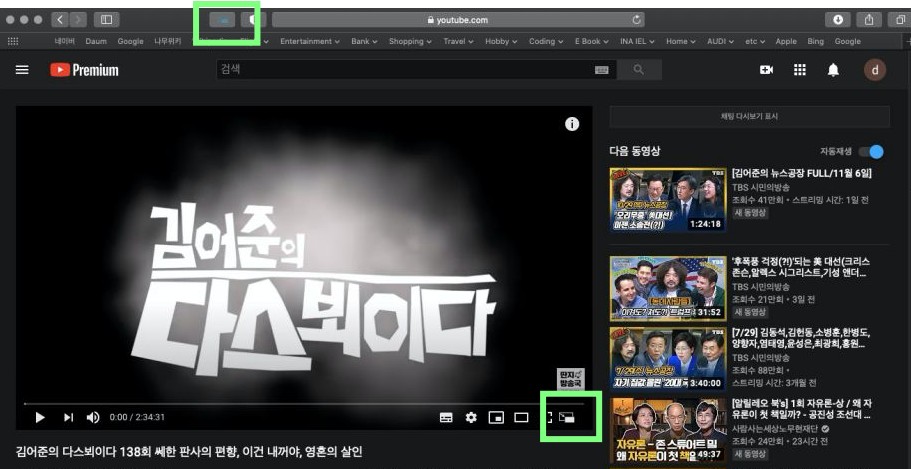The height and width of the screenshot is (469, 911).
Task: Show notifications via bell icon
Action: pyautogui.click(x=833, y=70)
